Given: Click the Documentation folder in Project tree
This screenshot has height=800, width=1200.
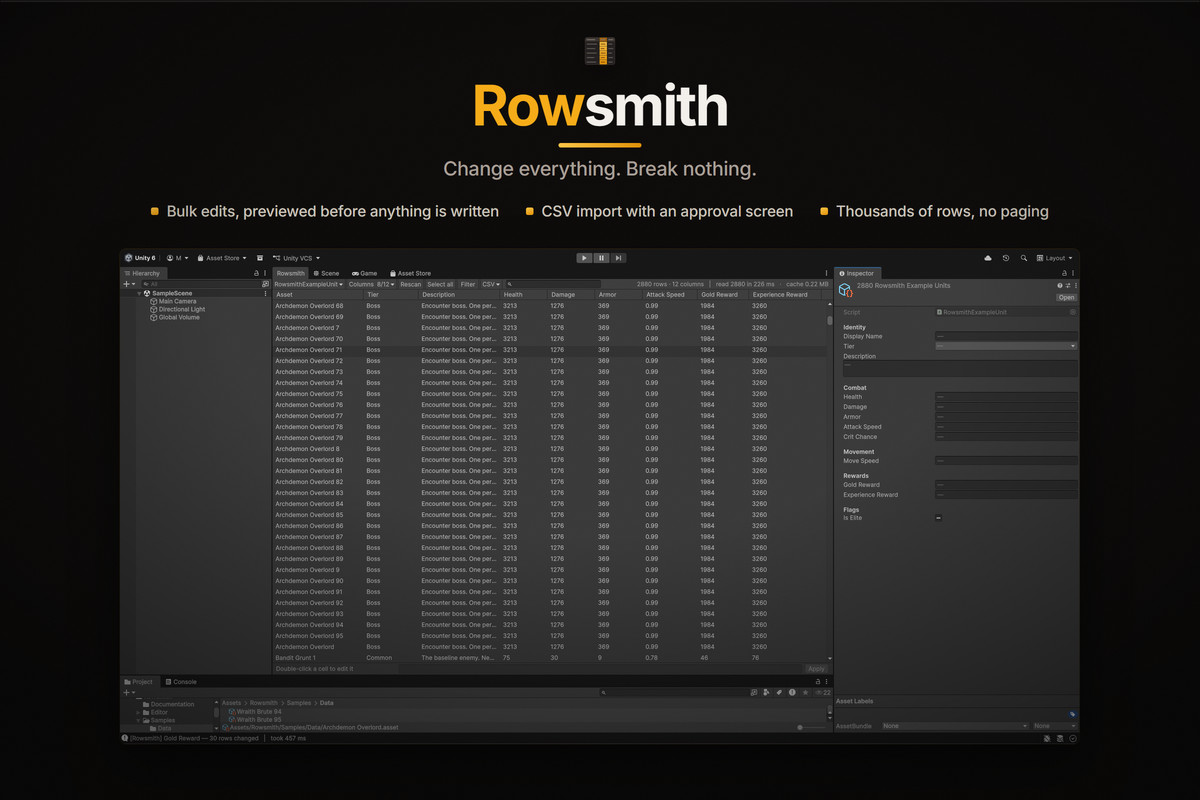Looking at the screenshot, I should 167,704.
